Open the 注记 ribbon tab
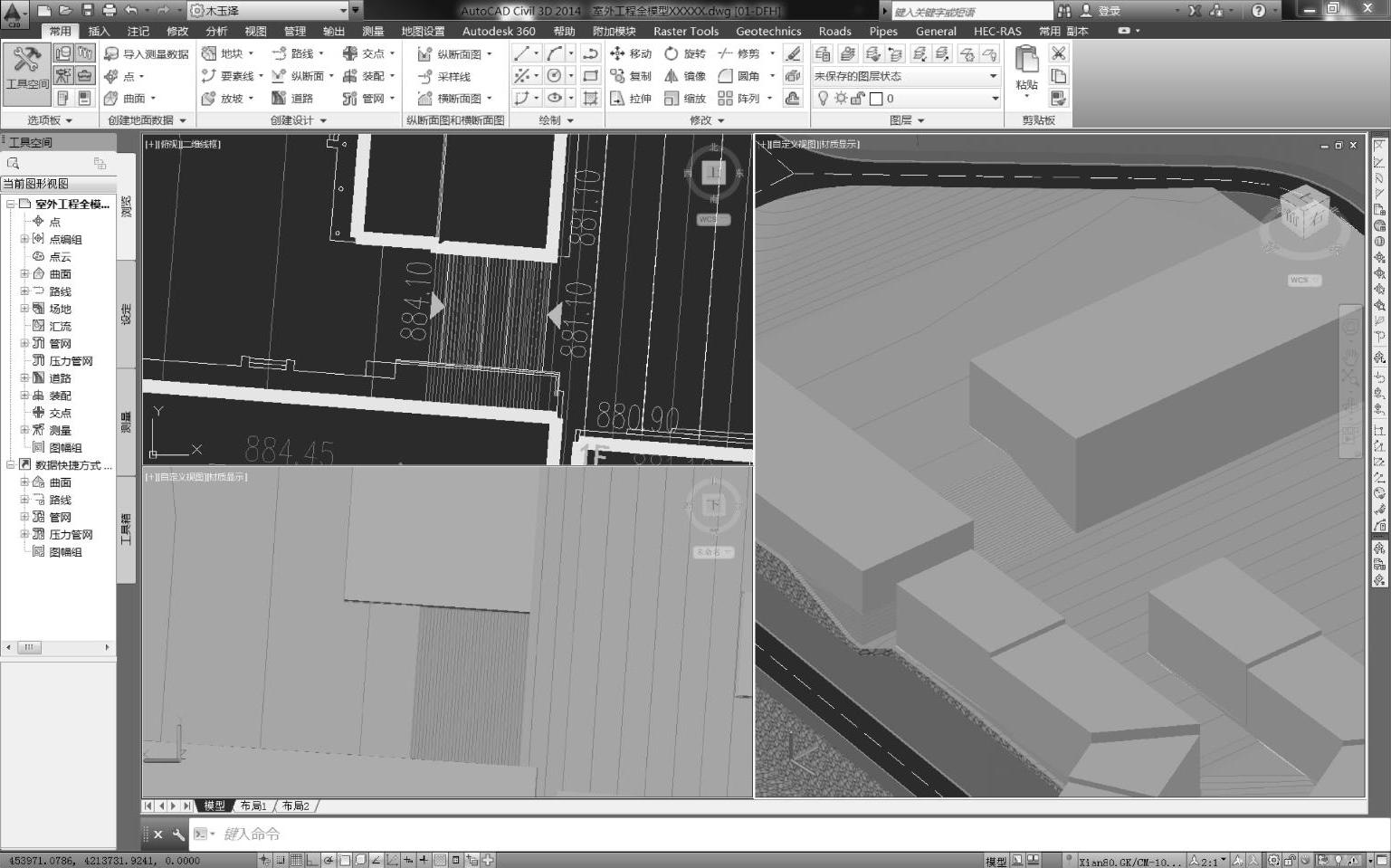This screenshot has height=868, width=1391. point(138,31)
